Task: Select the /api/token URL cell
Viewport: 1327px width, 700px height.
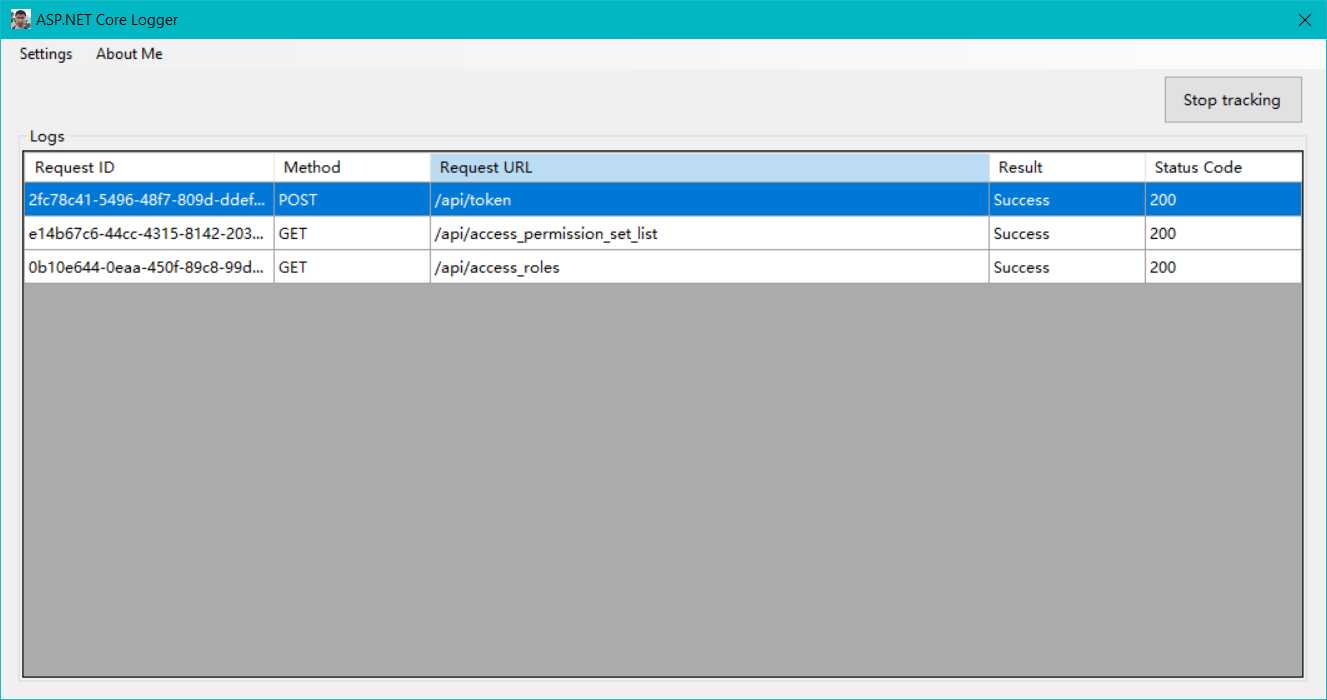Action: tap(710, 200)
